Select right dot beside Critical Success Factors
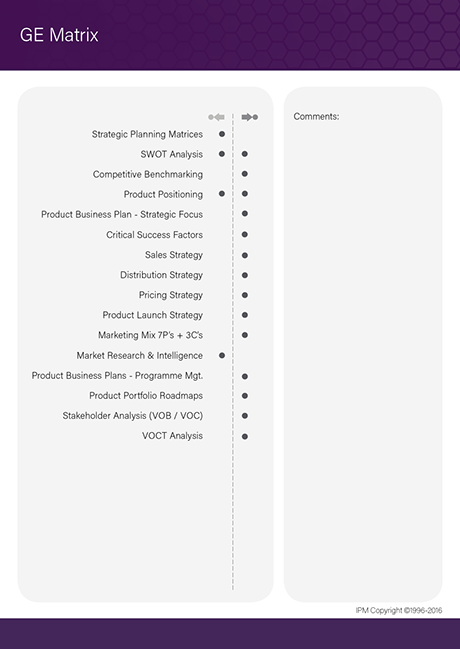 coord(245,235)
